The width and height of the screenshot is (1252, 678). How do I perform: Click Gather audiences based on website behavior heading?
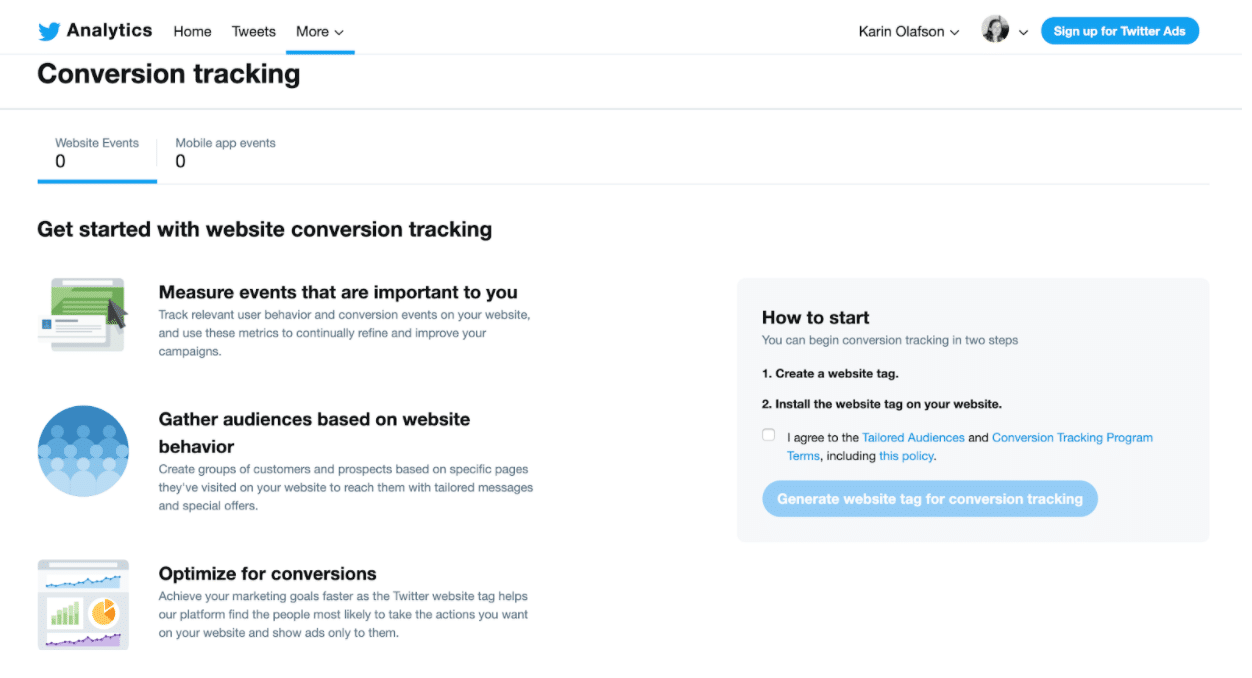tap(314, 433)
